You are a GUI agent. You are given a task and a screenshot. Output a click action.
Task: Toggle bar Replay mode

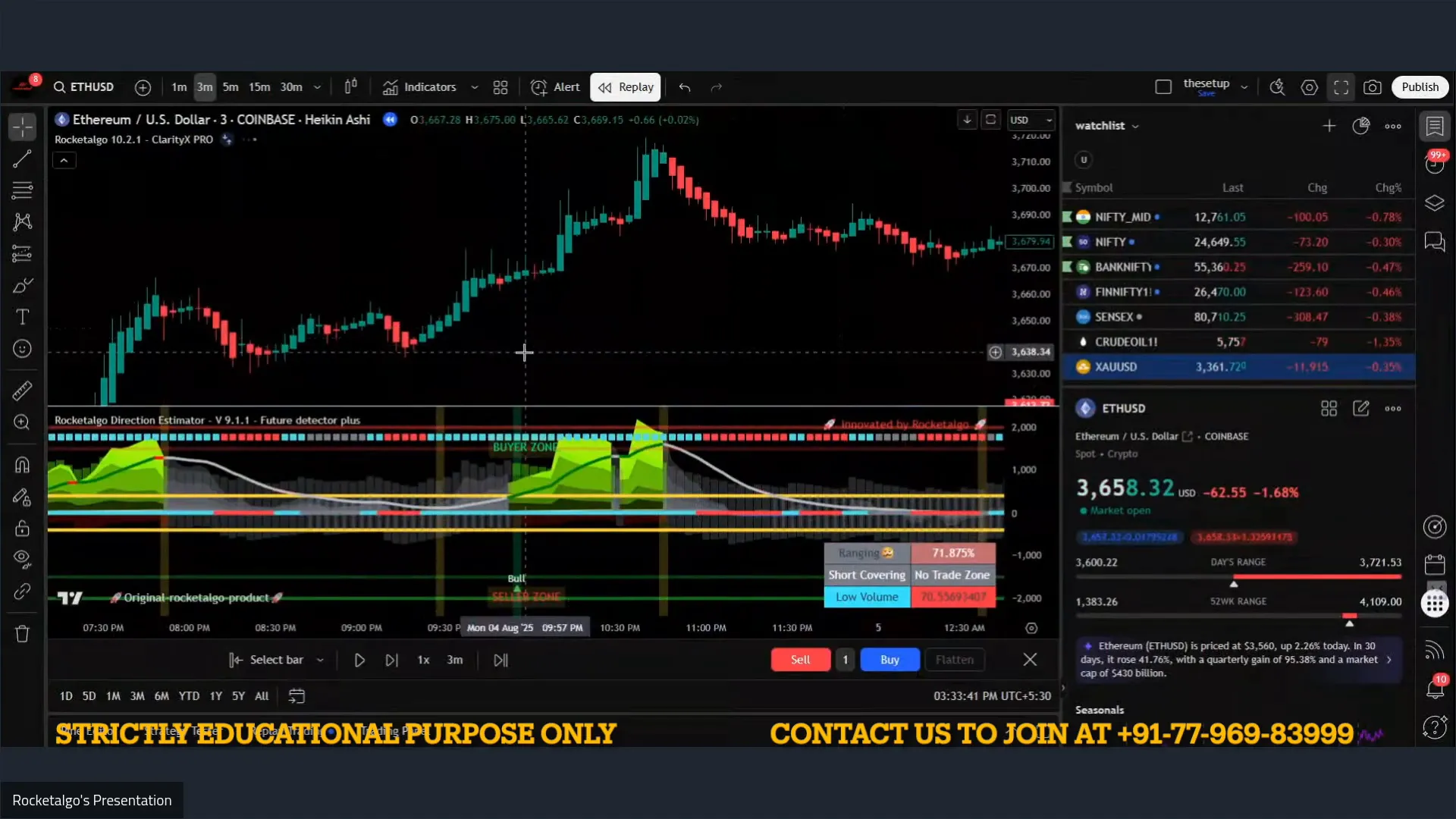[x=626, y=87]
